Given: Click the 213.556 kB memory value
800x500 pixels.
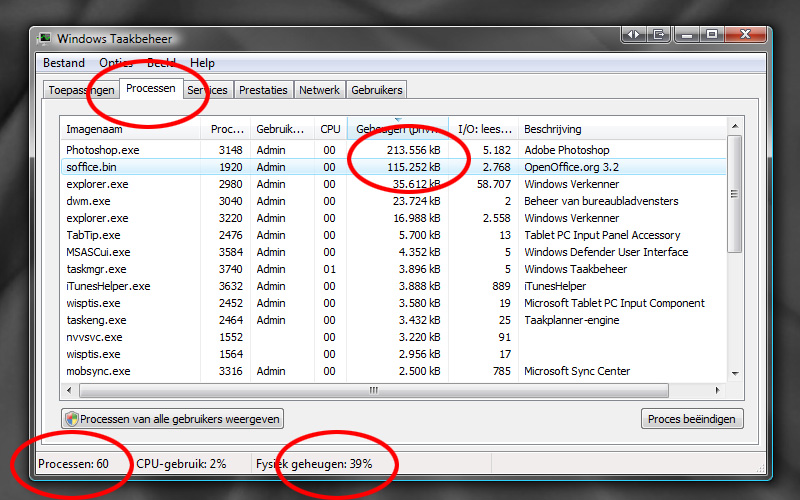Looking at the screenshot, I should (413, 150).
